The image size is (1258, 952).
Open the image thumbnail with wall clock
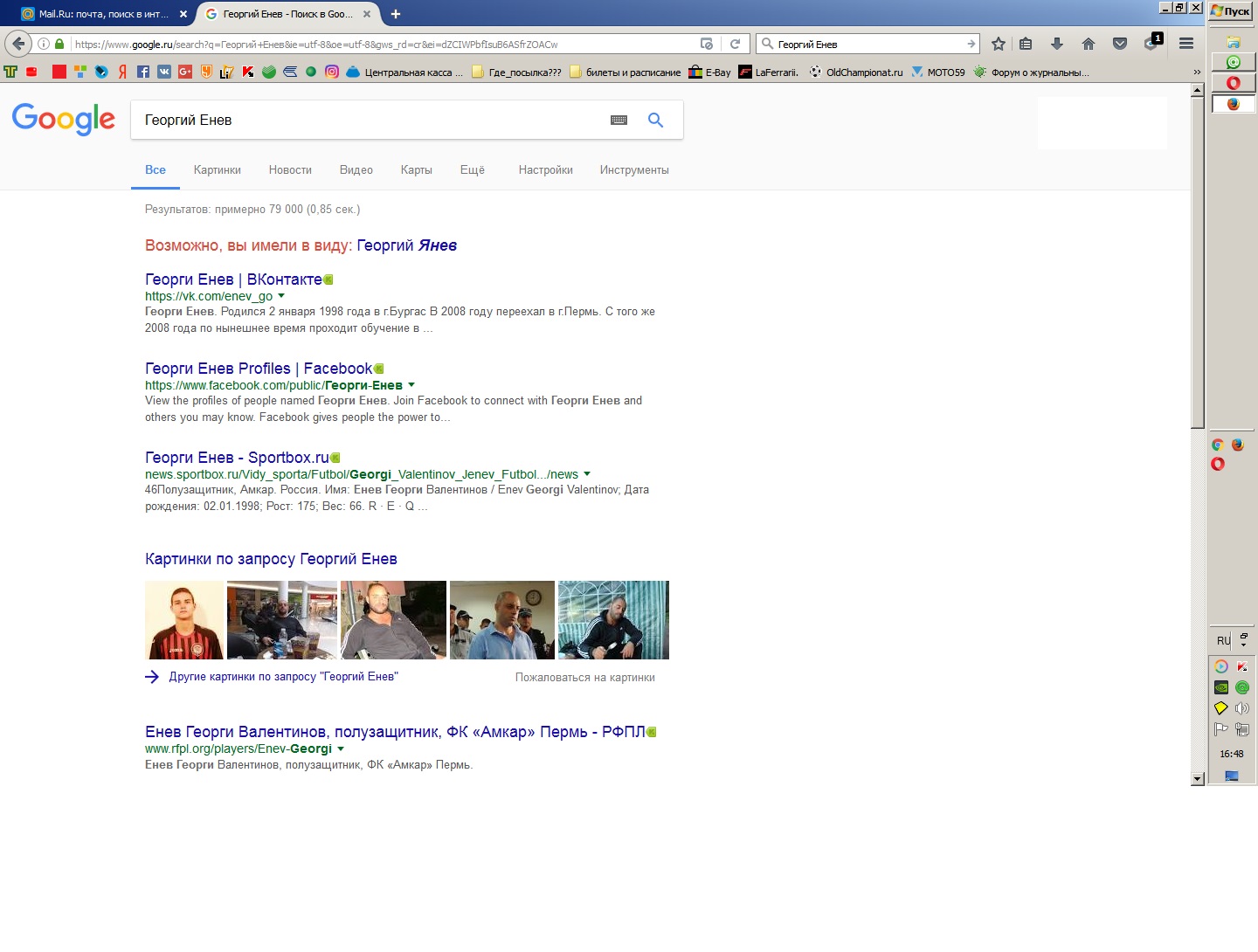coord(502,620)
